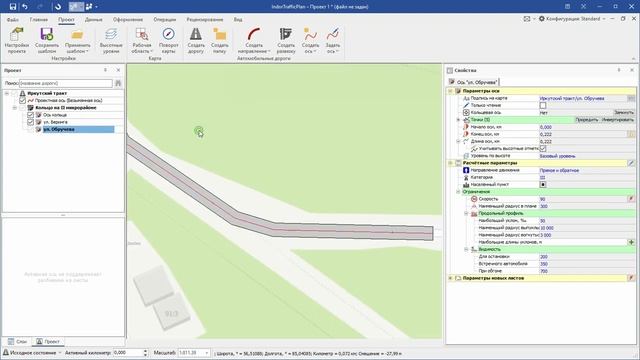Image resolution: width=640 pixels, height=360 pixels.
Task: Collapse the Иркутский тракт tree node
Action: [x=7, y=93]
